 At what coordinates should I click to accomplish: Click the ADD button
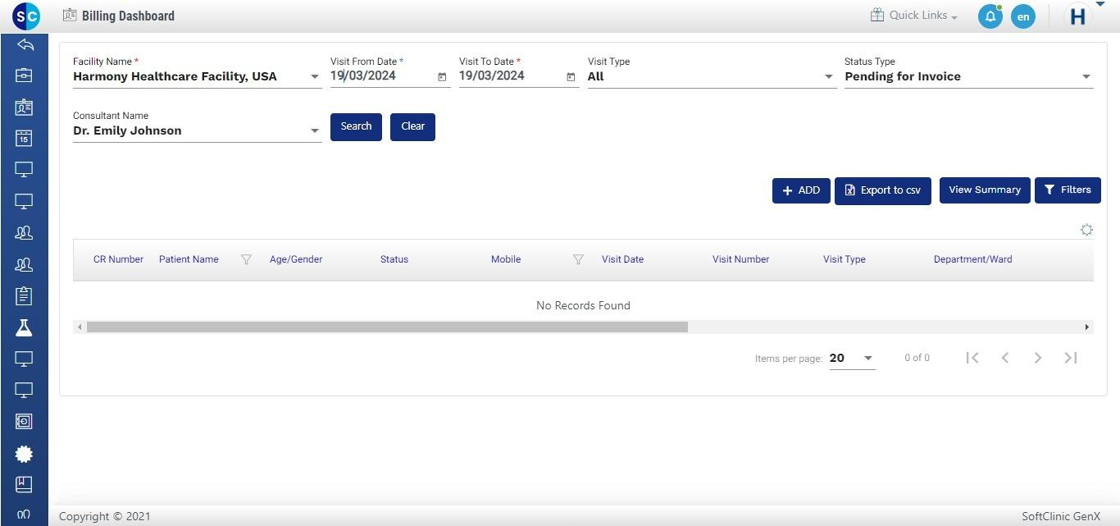point(801,190)
